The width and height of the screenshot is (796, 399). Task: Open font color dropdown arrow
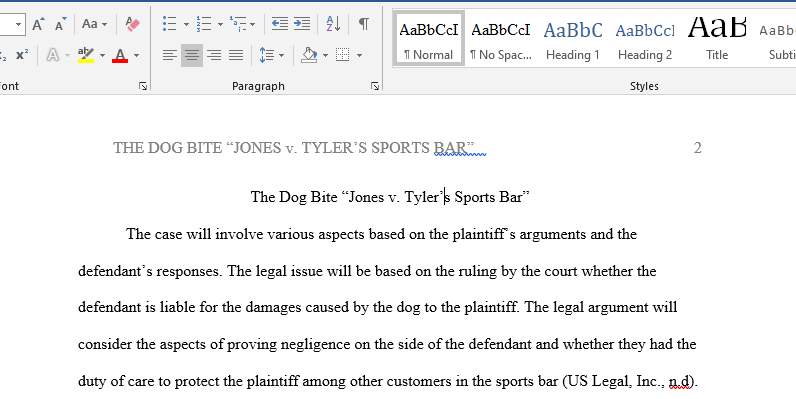[136, 55]
